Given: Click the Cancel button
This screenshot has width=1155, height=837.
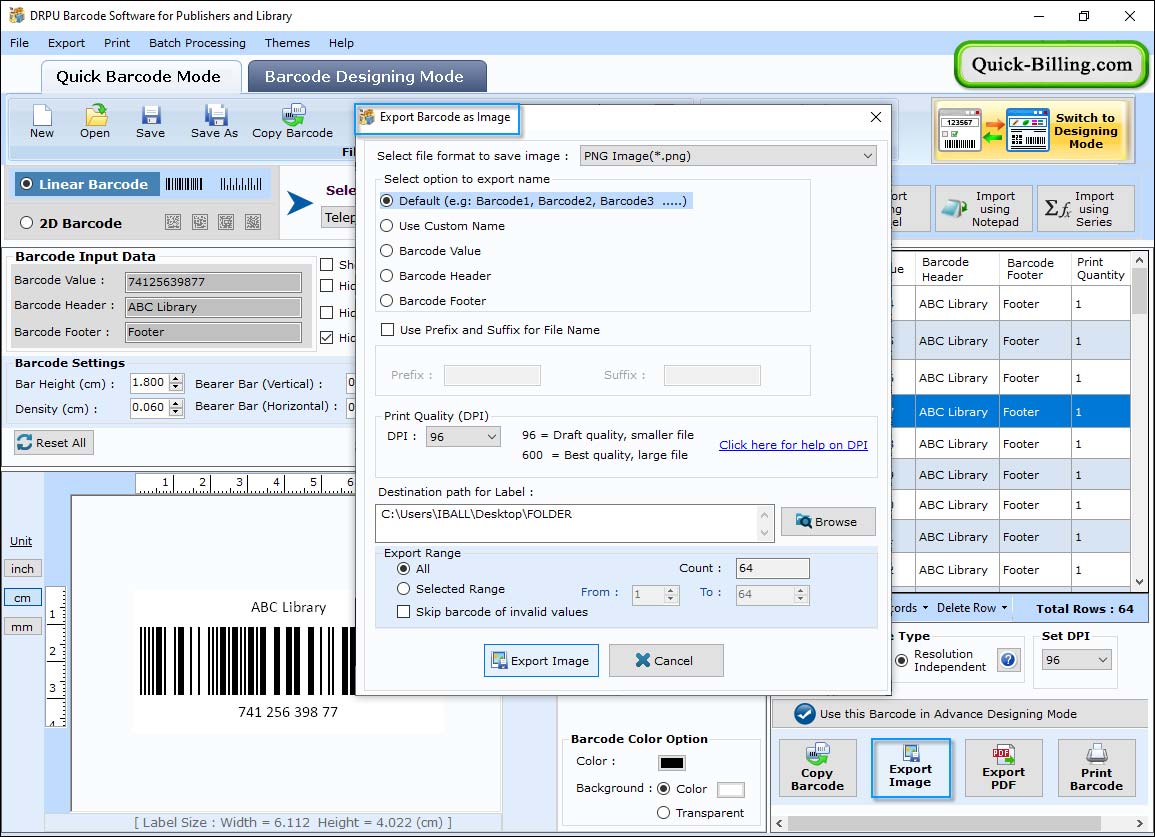Looking at the screenshot, I should pyautogui.click(x=666, y=660).
